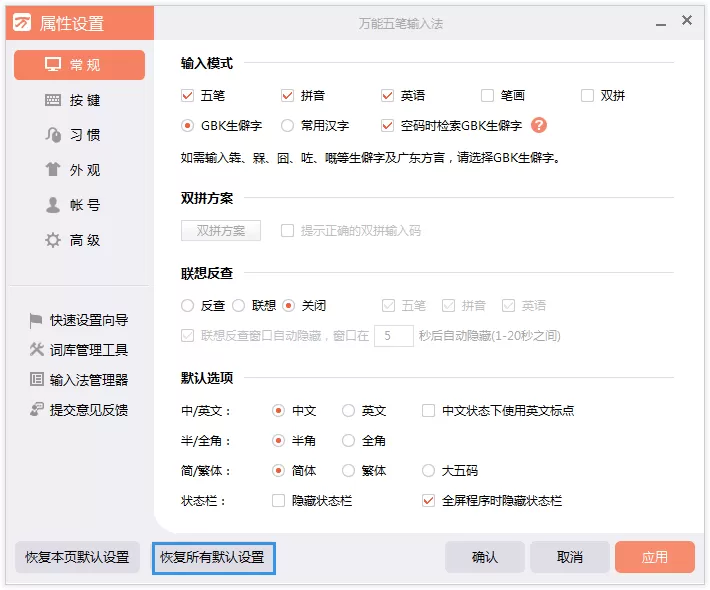Screen dimensions: 710x590
Task: Select the 常规 general tab
Action: click(79, 65)
